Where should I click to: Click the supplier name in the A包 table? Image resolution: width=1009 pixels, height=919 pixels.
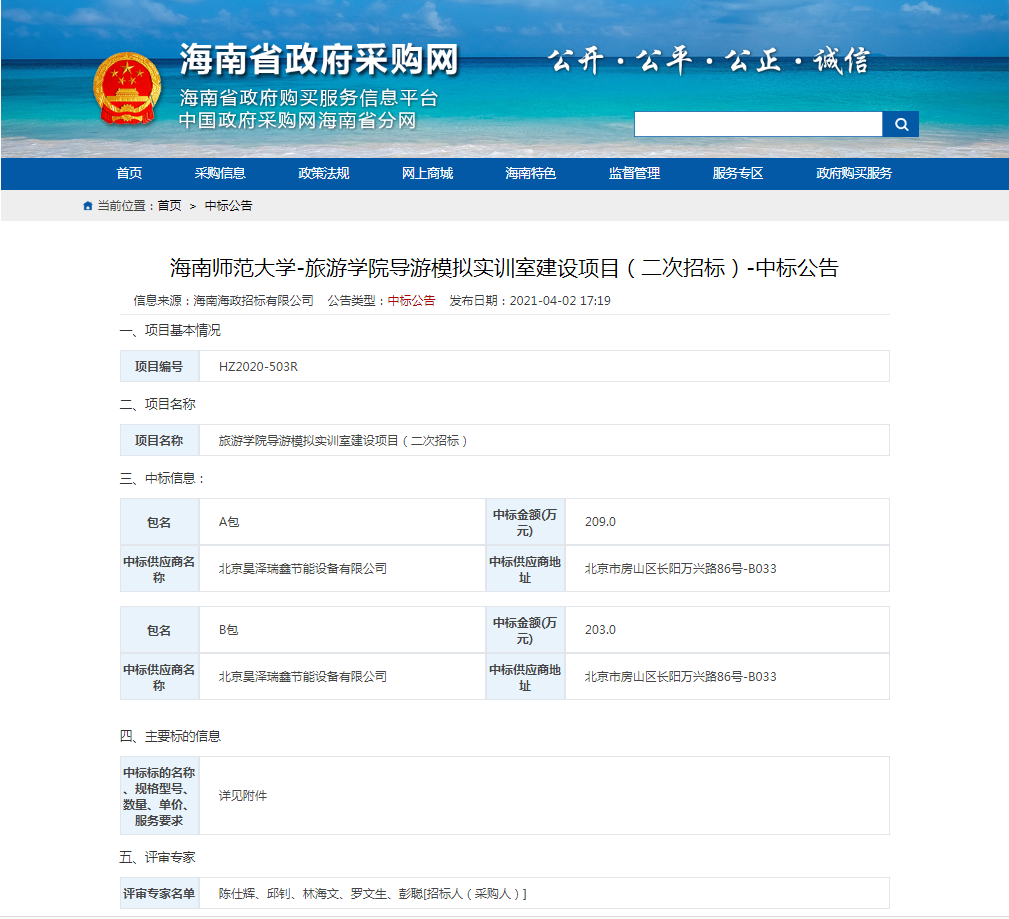point(303,569)
